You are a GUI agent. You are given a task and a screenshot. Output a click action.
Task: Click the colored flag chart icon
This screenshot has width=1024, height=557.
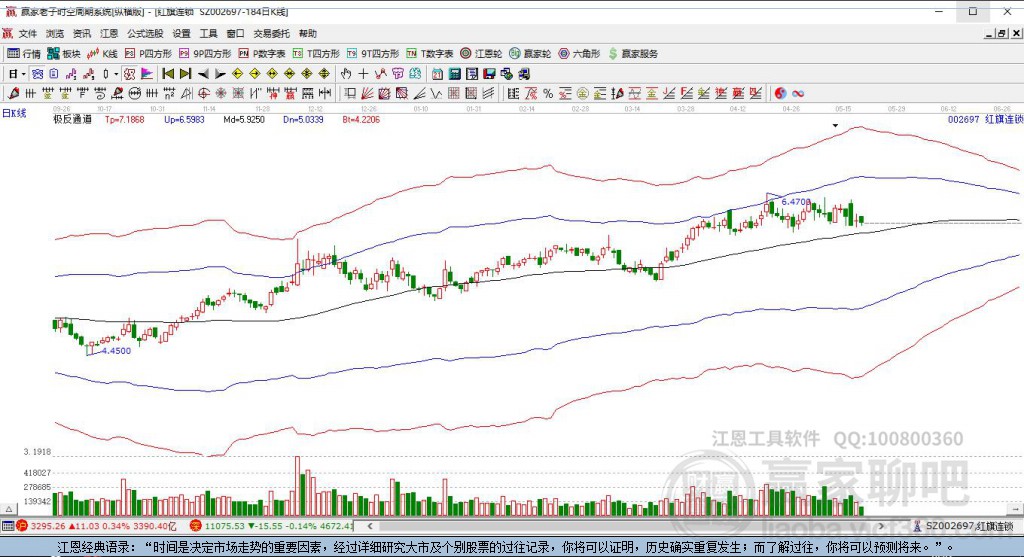point(148,74)
